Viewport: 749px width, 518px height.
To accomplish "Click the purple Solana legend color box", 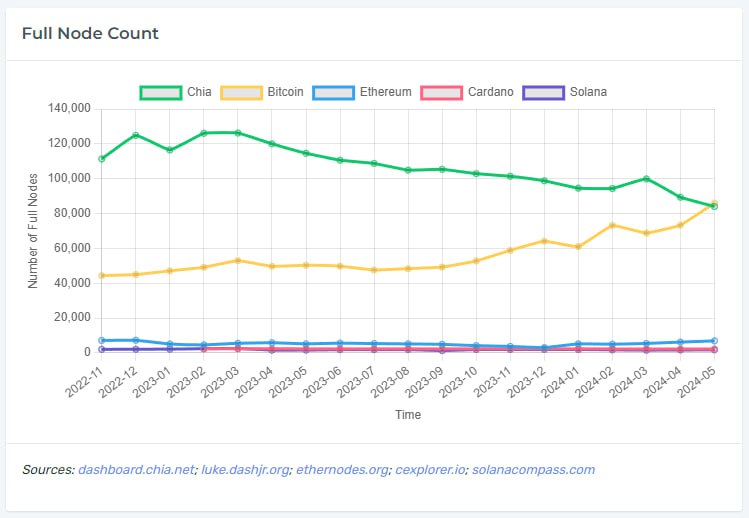I will tap(544, 92).
